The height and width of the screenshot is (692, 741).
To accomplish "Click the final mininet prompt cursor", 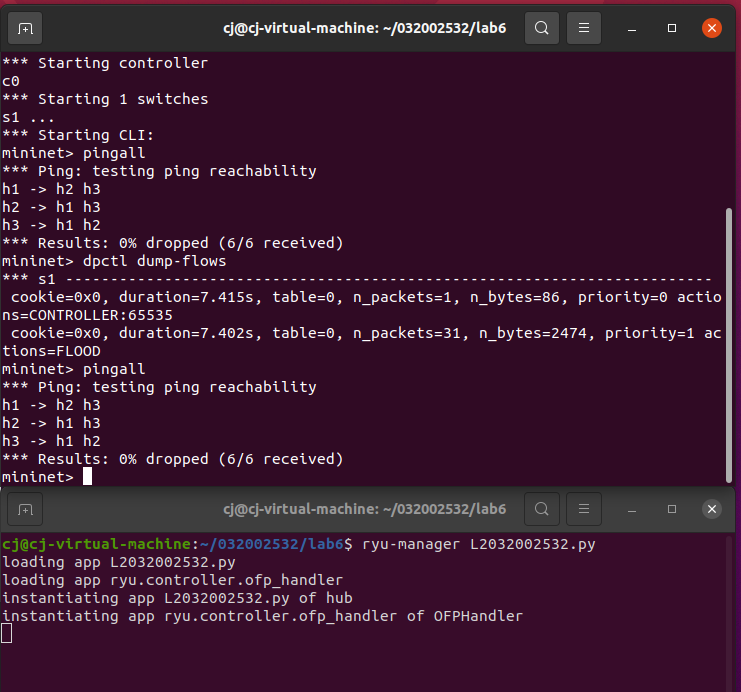I will 87,476.
